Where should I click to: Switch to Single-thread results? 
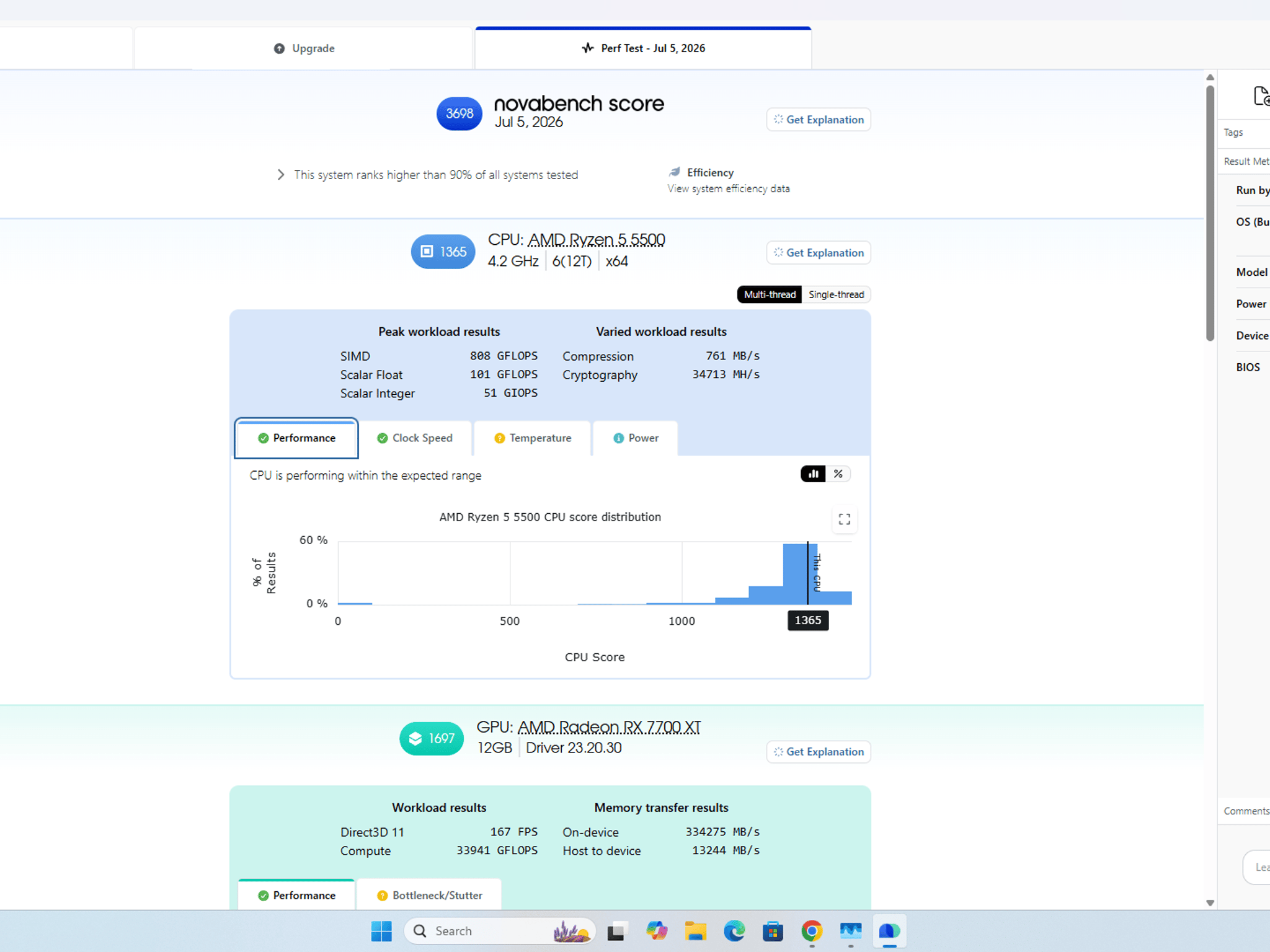coord(836,294)
